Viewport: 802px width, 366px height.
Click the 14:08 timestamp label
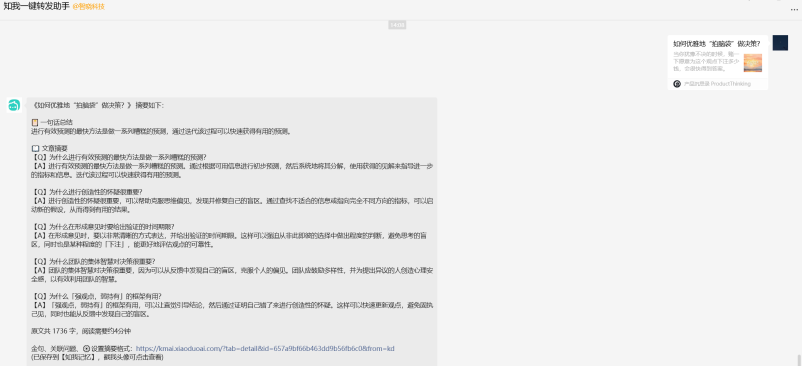(x=397, y=25)
